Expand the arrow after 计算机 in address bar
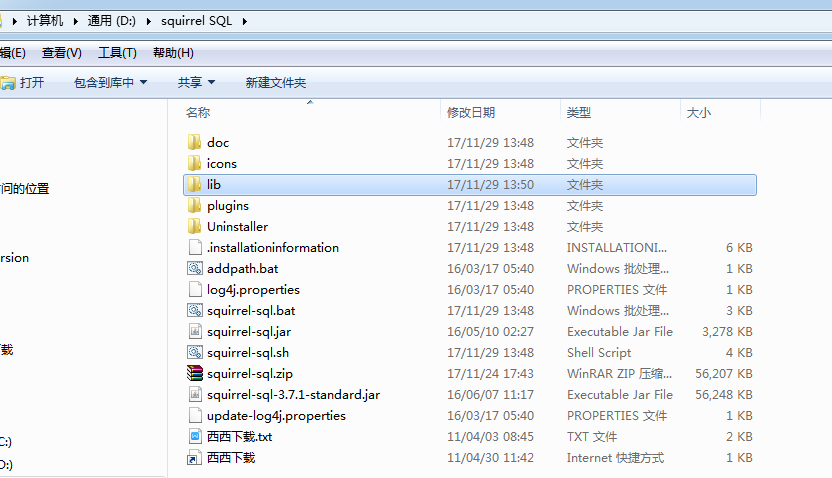Viewport: 832px width, 478px height. (76, 21)
